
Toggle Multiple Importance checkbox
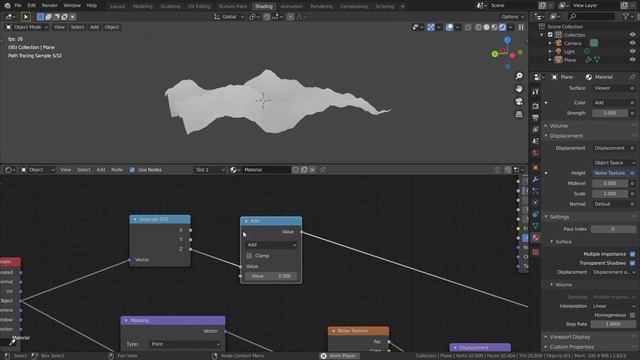(x=632, y=254)
